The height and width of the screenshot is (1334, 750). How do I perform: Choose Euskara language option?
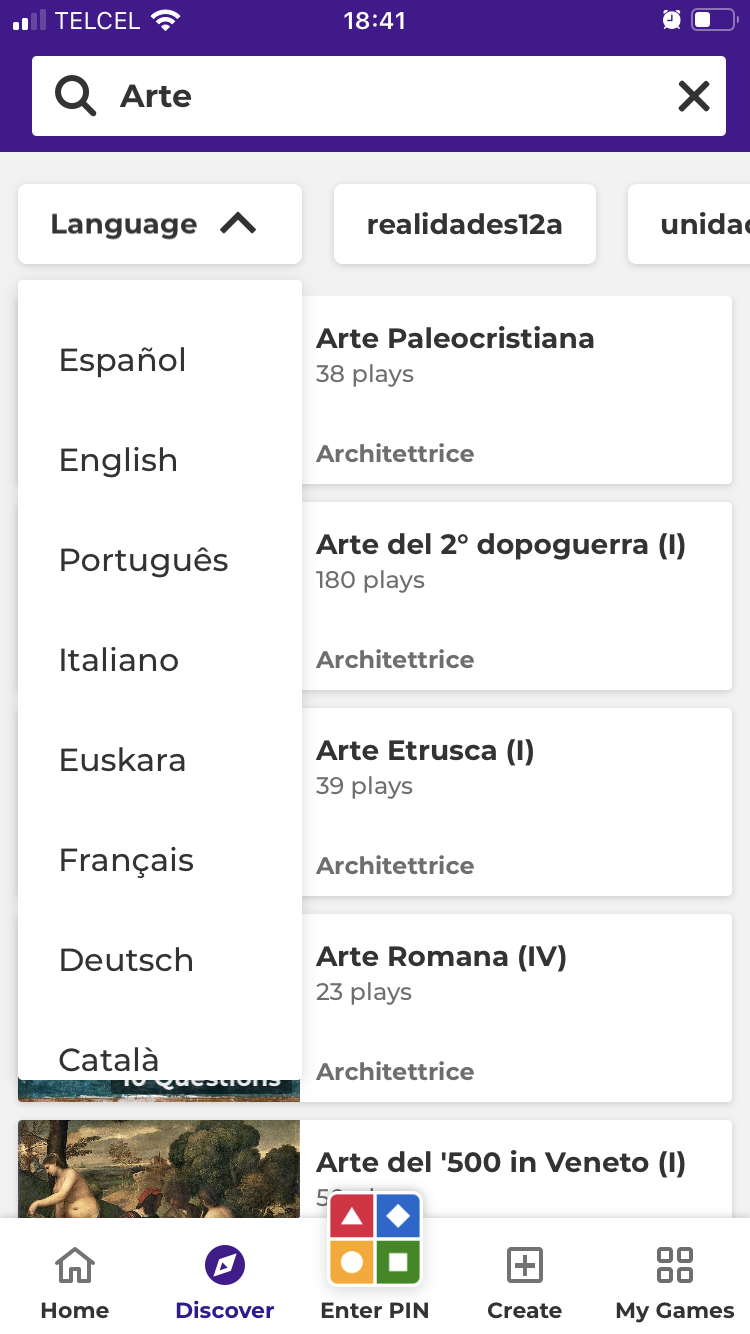point(123,760)
